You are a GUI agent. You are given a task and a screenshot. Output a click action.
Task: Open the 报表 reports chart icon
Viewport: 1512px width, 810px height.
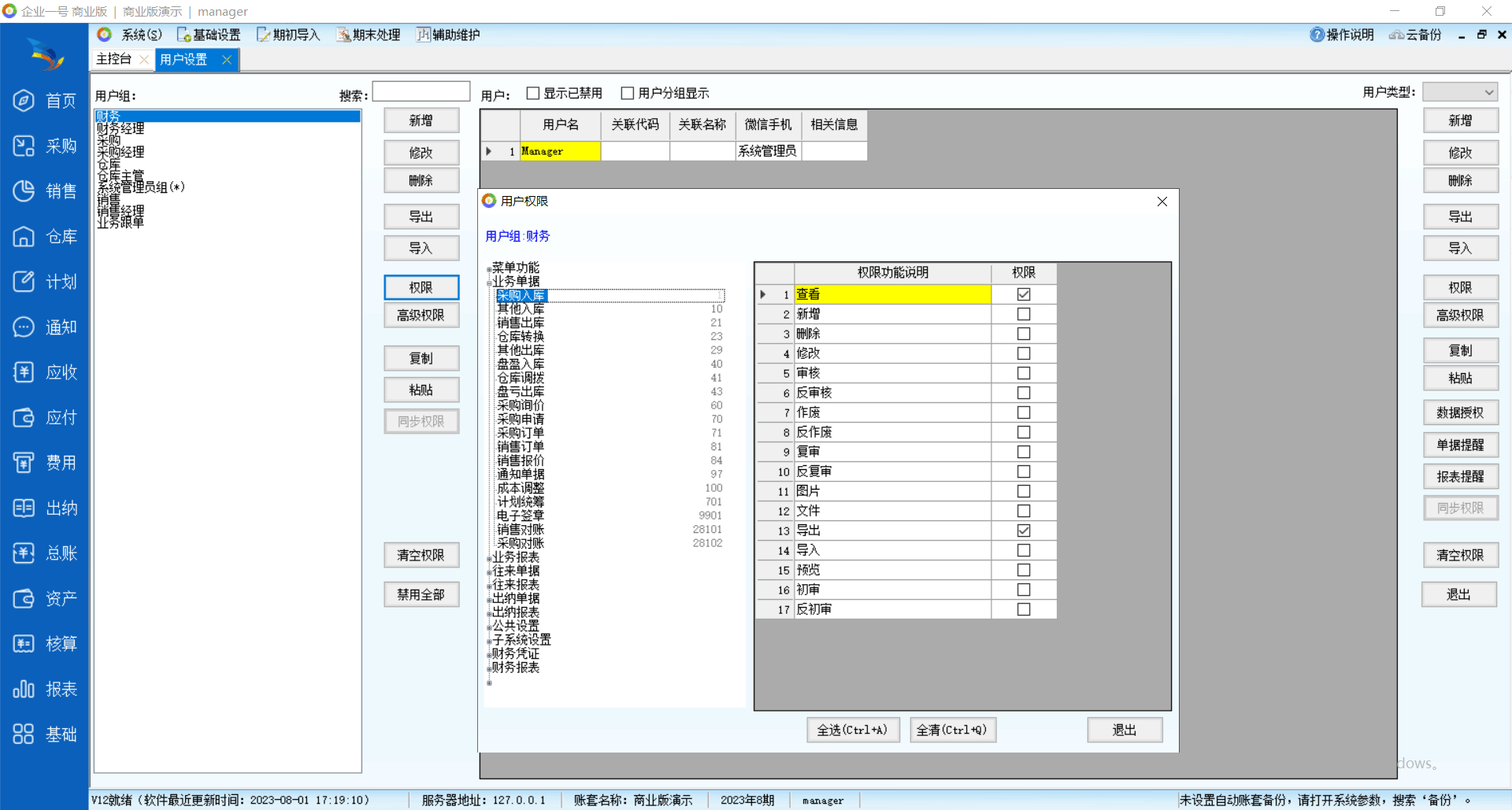[x=24, y=690]
